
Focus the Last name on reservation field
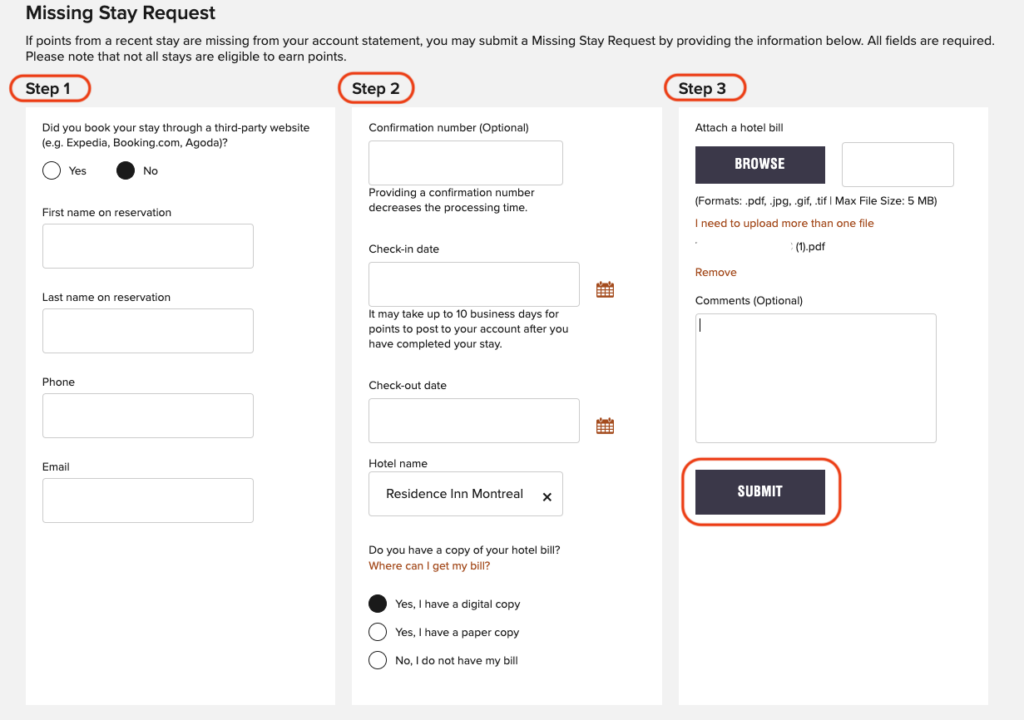(148, 331)
